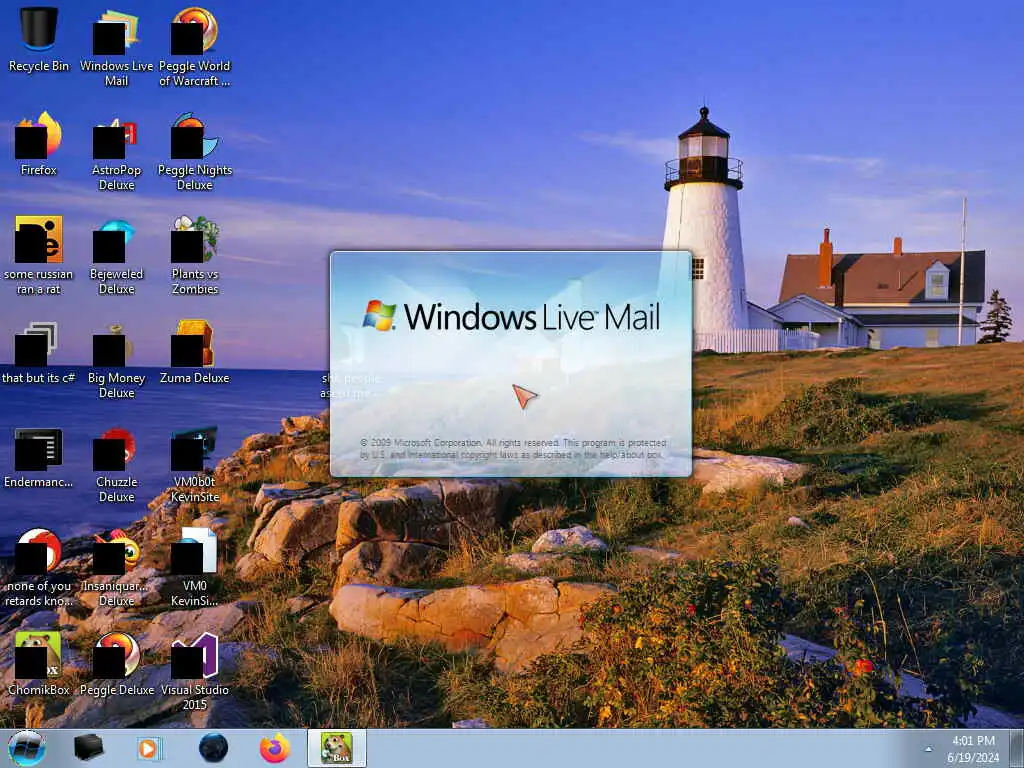Show hidden system tray icons arrow

coord(928,749)
